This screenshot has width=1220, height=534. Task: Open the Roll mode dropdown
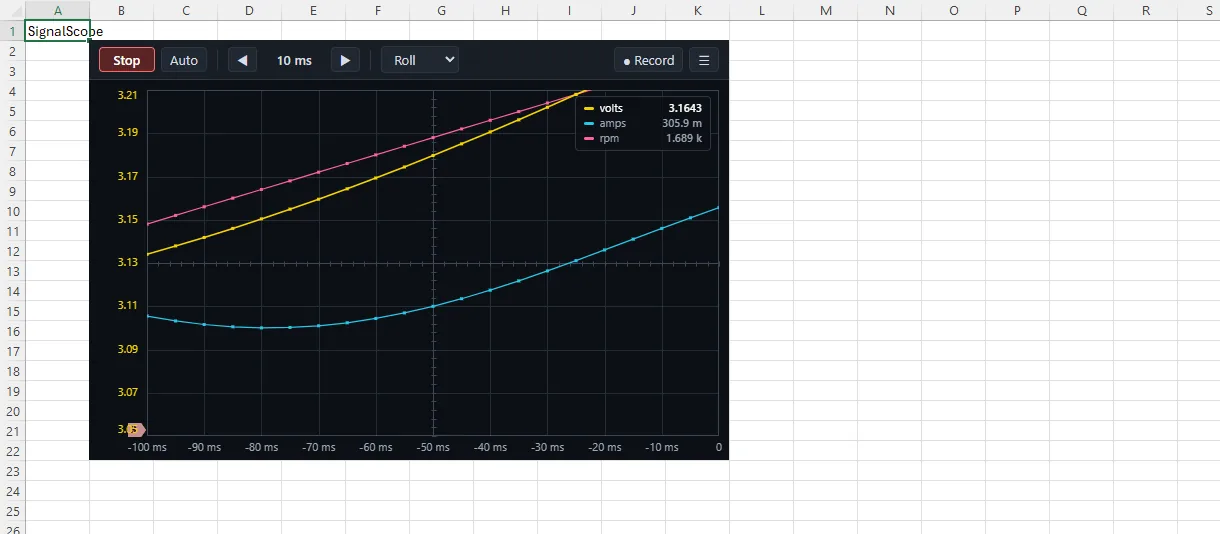click(420, 60)
